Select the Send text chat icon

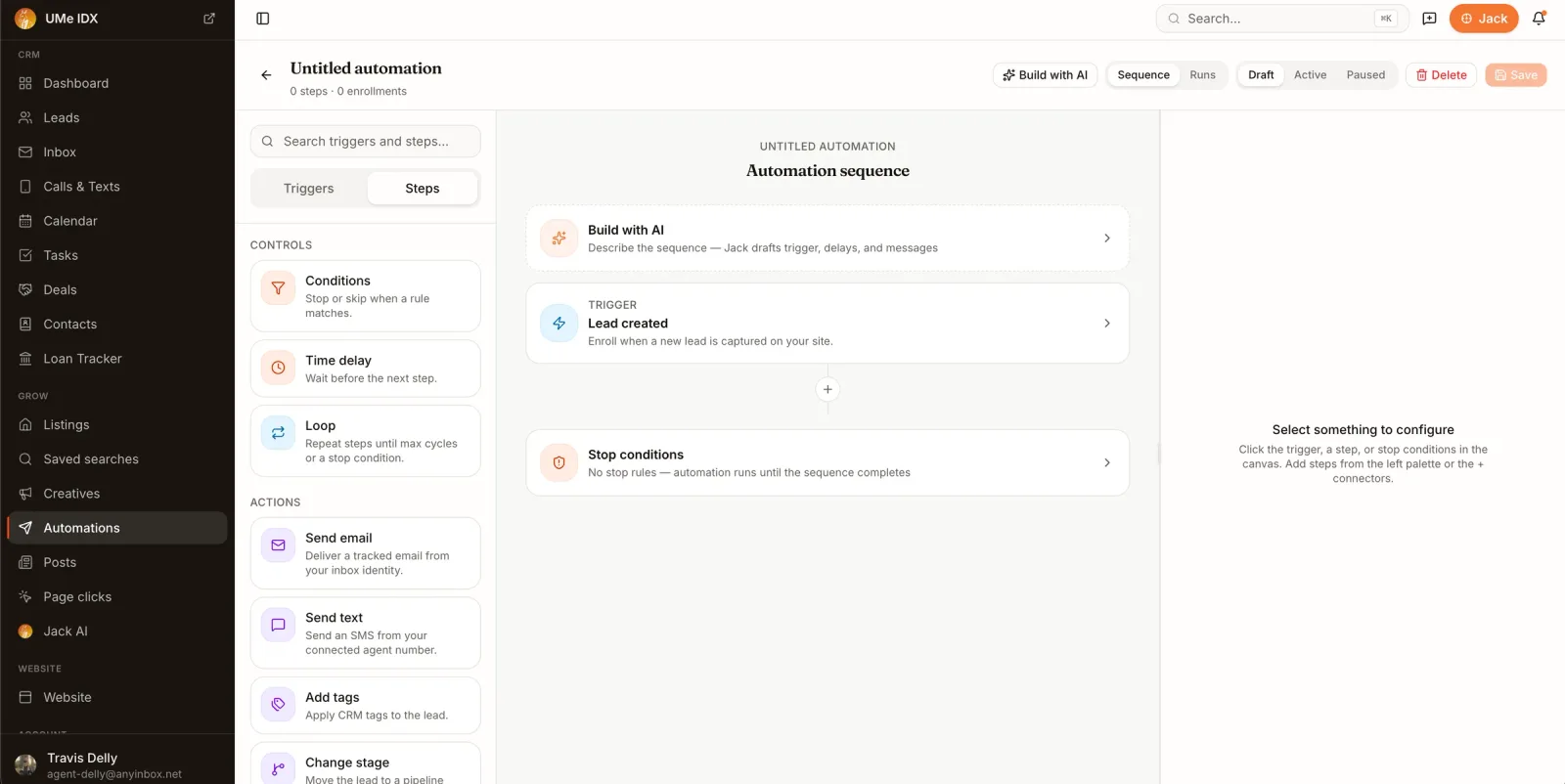click(278, 625)
